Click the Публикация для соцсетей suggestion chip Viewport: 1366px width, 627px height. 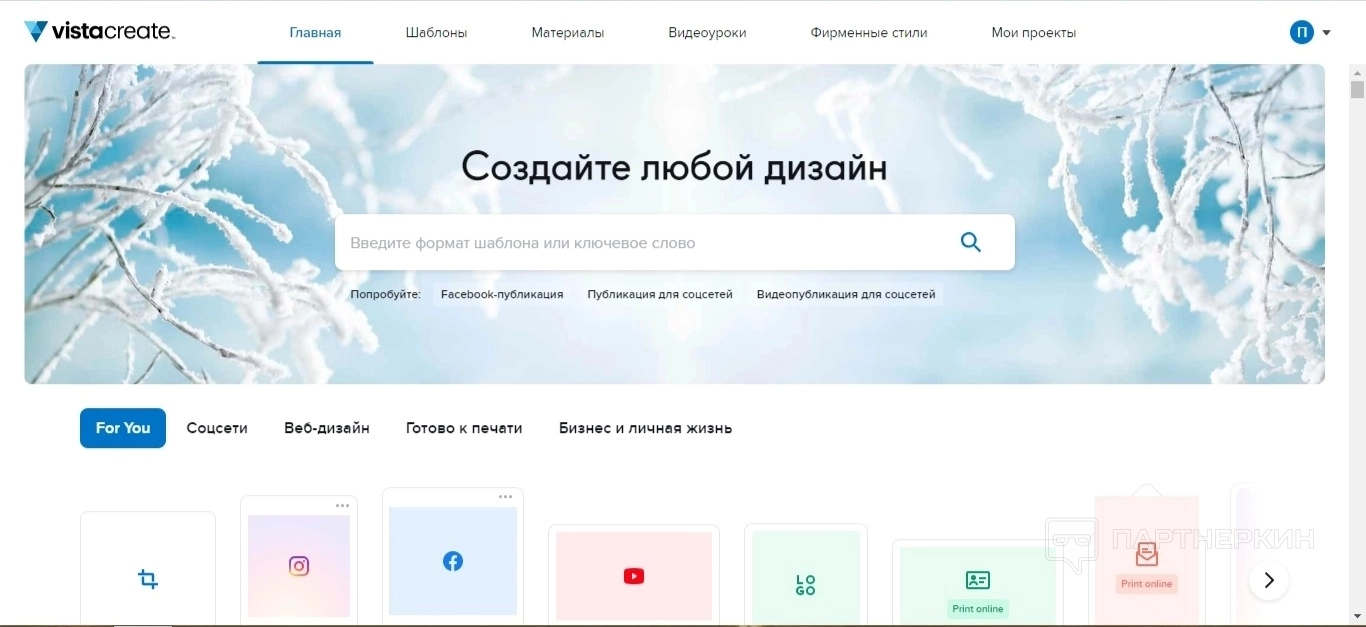pyautogui.click(x=660, y=294)
